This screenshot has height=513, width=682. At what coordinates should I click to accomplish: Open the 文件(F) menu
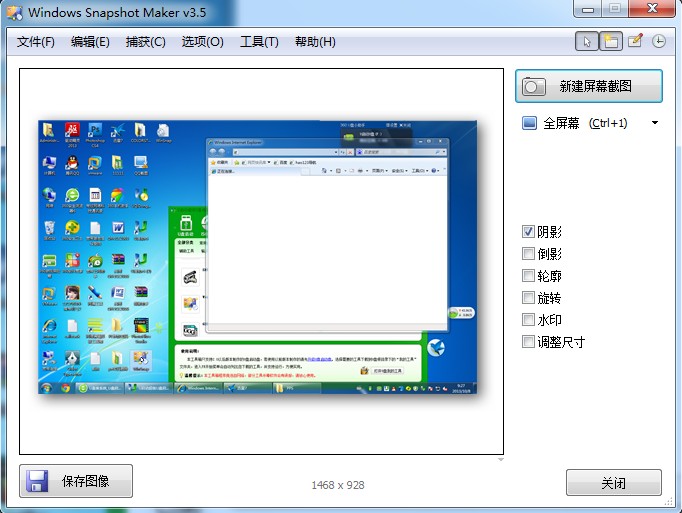click(36, 42)
